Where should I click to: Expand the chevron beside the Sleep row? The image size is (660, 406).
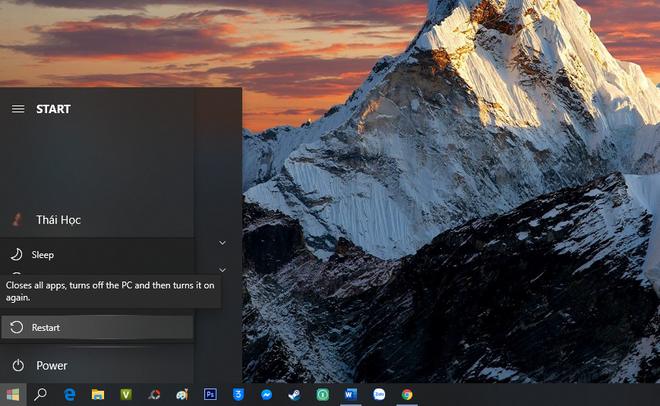point(223,243)
